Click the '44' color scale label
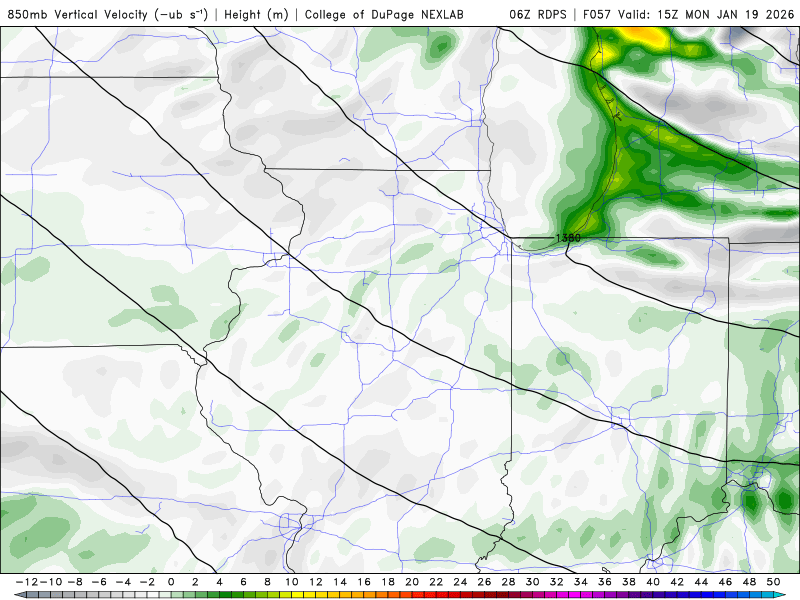Viewport: 800px width, 600px height. [702, 582]
